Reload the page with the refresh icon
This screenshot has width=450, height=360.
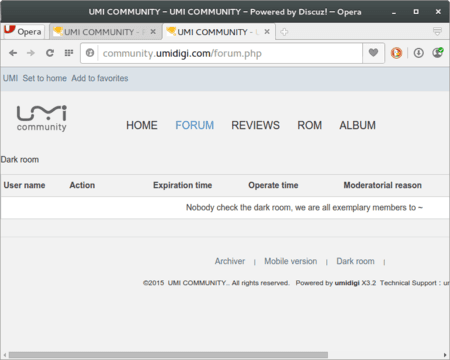point(50,53)
